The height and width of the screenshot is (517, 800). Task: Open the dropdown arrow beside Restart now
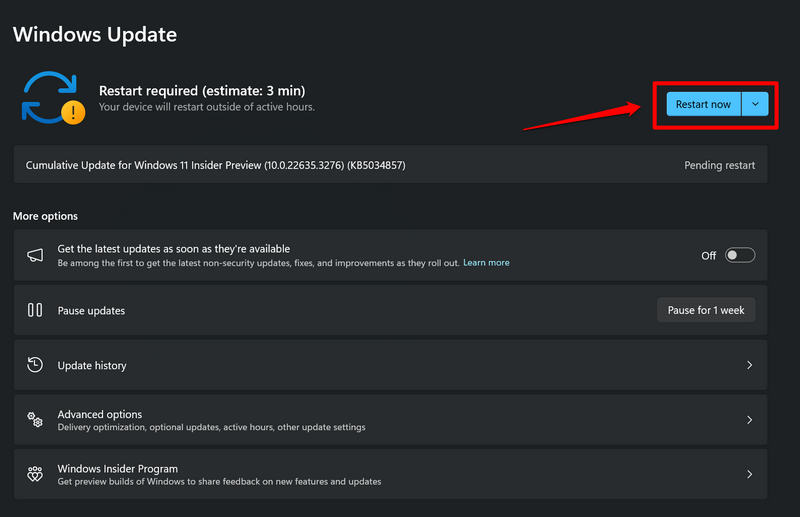[x=755, y=104]
